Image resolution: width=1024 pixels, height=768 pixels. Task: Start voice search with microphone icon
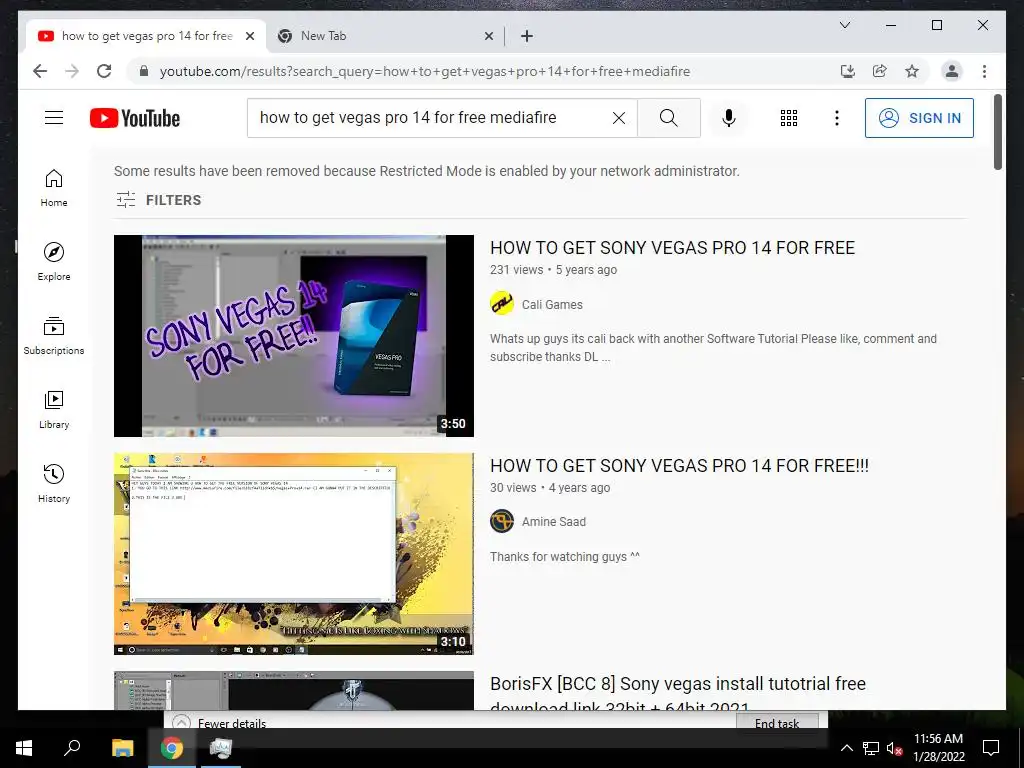[x=729, y=118]
